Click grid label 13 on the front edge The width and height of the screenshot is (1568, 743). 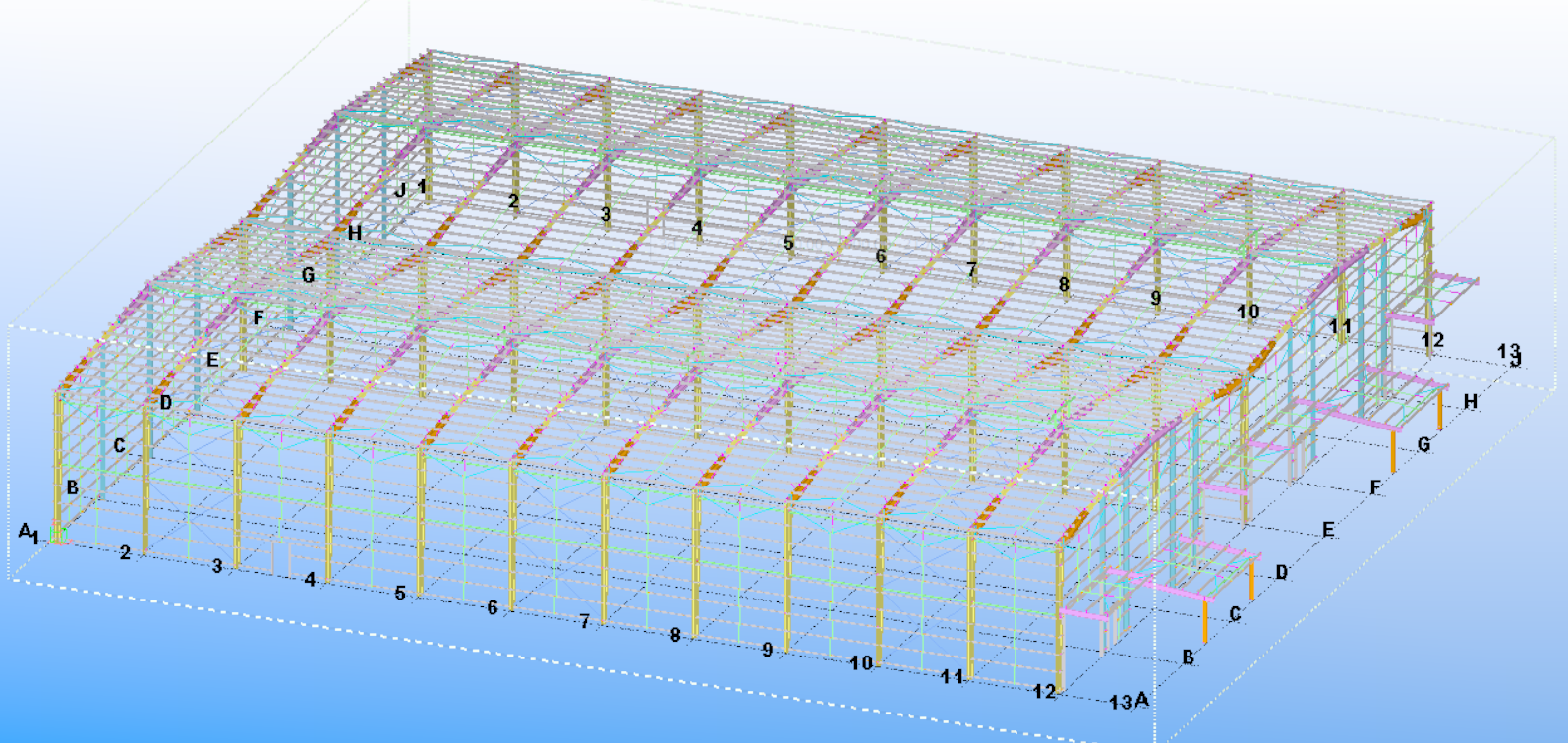click(x=1120, y=702)
